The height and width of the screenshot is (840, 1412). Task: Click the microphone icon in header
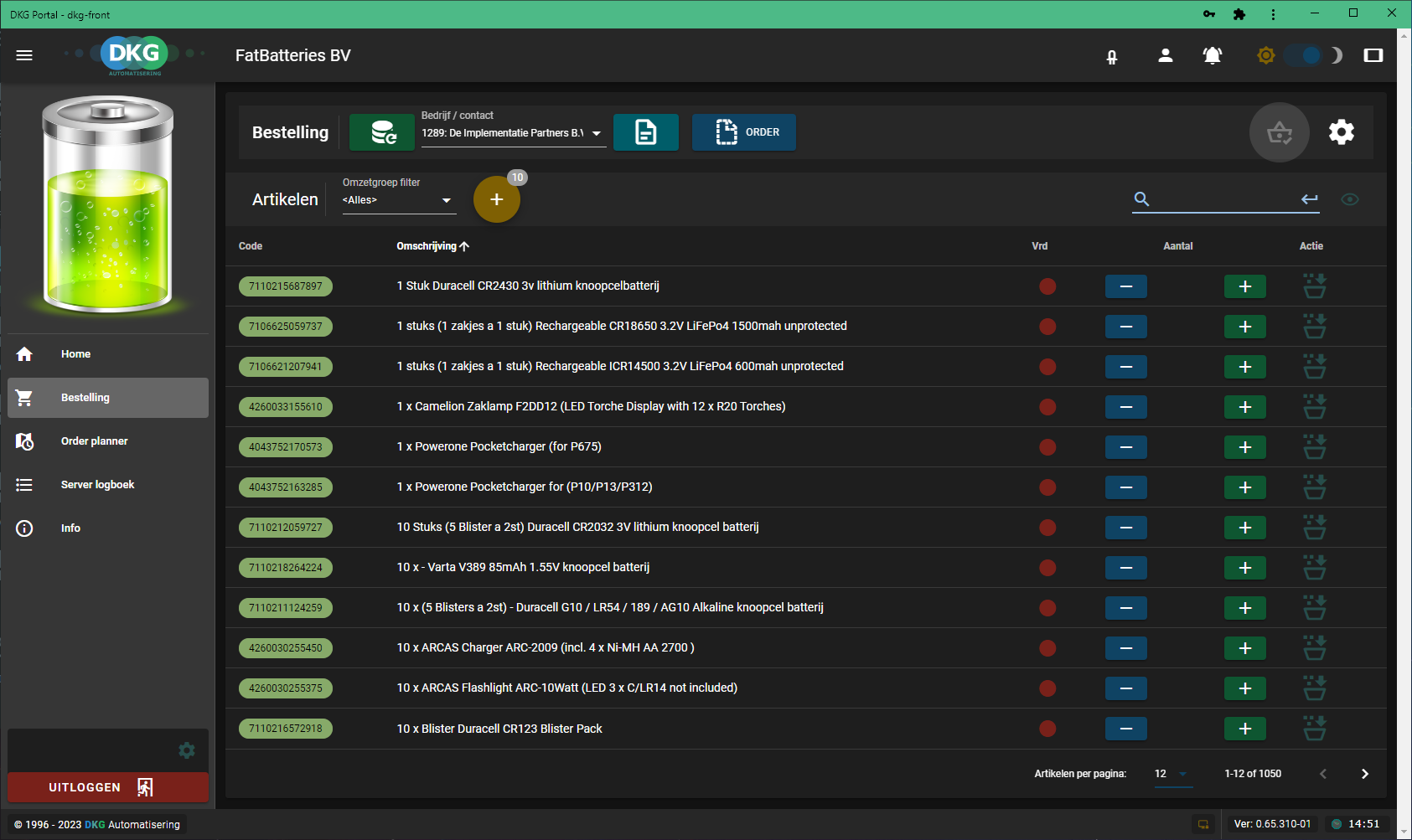(1112, 57)
